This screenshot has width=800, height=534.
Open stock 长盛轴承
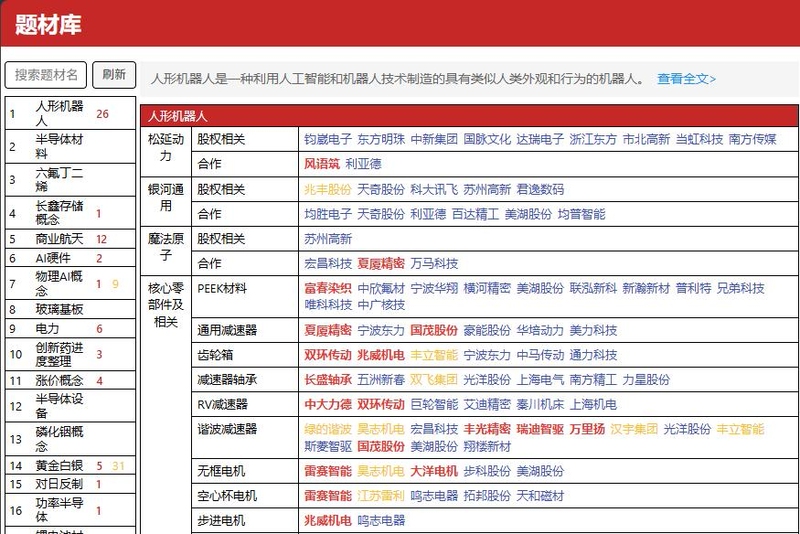[x=328, y=380]
